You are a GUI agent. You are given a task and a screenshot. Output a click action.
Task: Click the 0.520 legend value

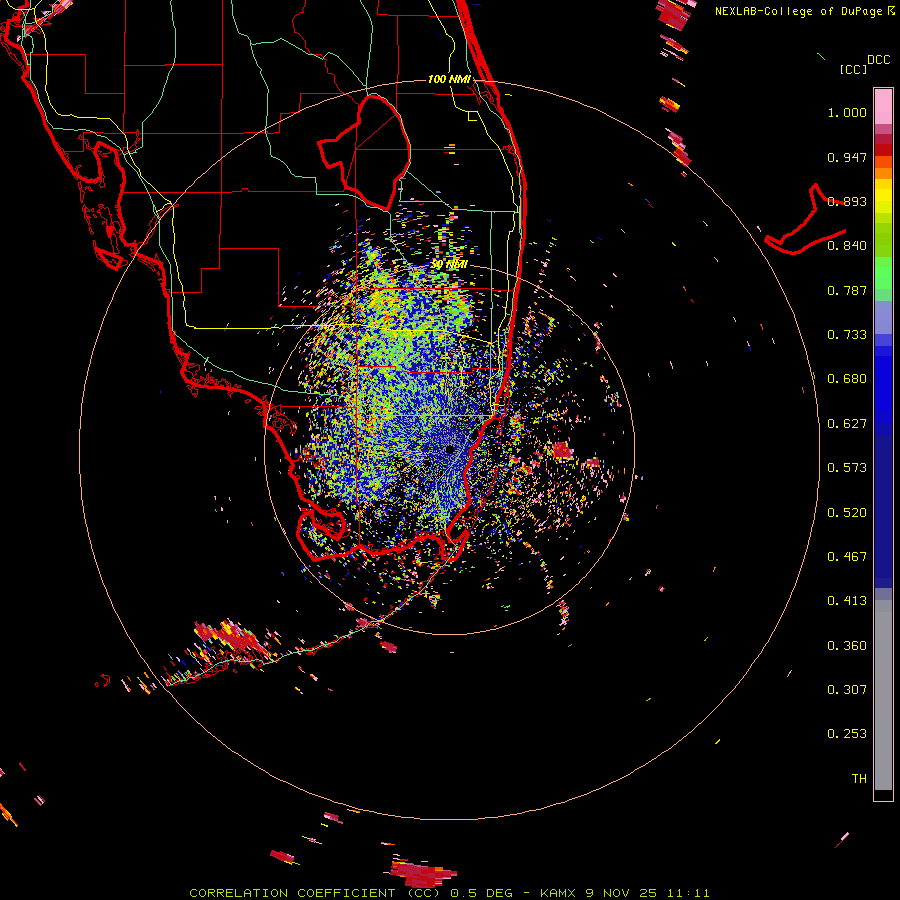click(847, 513)
